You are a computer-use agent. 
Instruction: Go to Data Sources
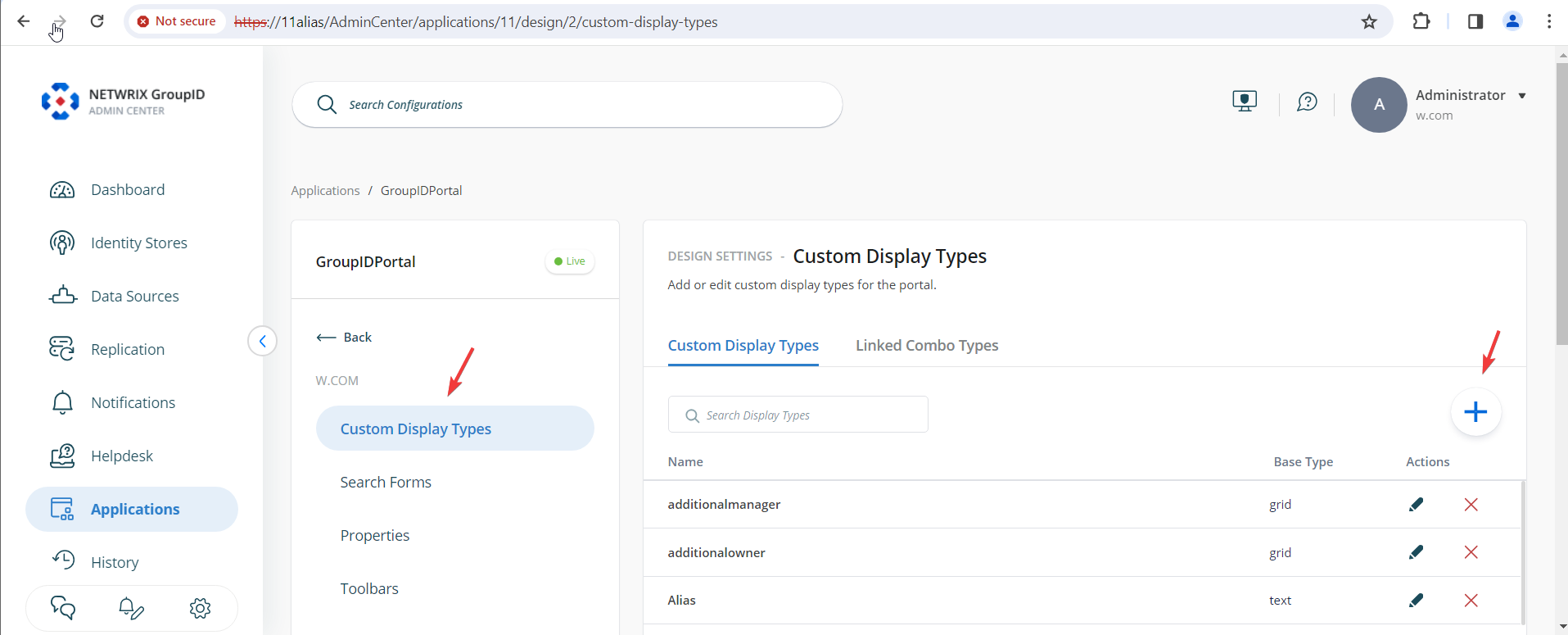[114, 297]
